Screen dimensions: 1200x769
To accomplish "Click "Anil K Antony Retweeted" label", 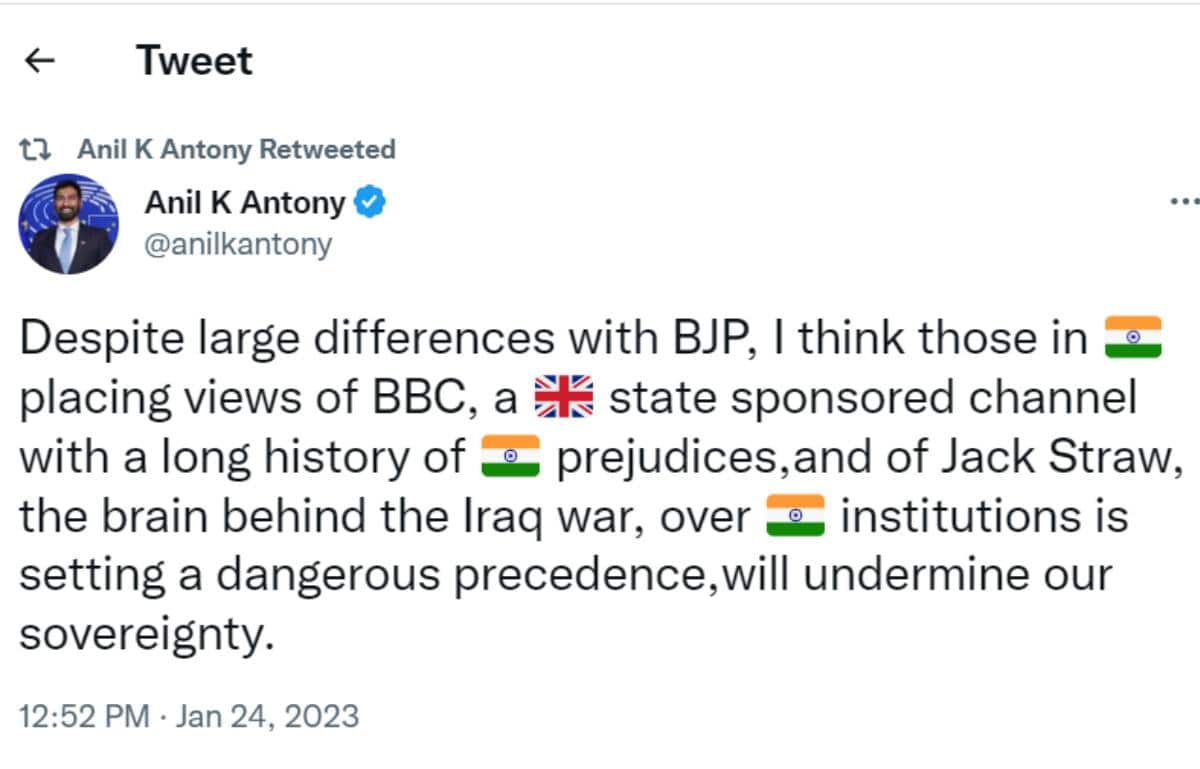I will 236,150.
